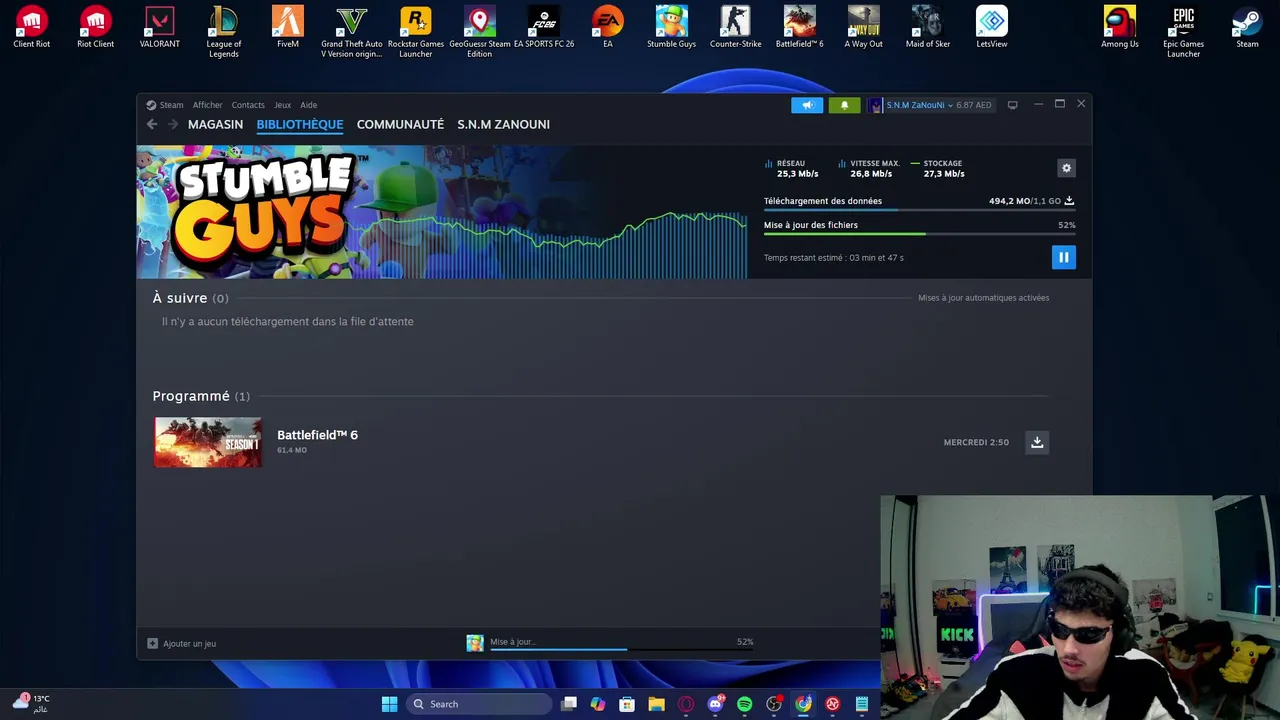Open Steam announcements megaphone button

click(807, 105)
